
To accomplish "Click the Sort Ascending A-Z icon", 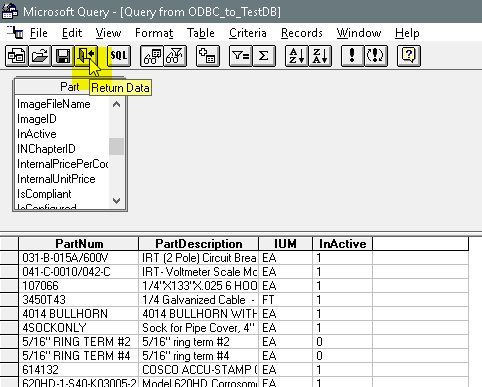I will click(297, 56).
